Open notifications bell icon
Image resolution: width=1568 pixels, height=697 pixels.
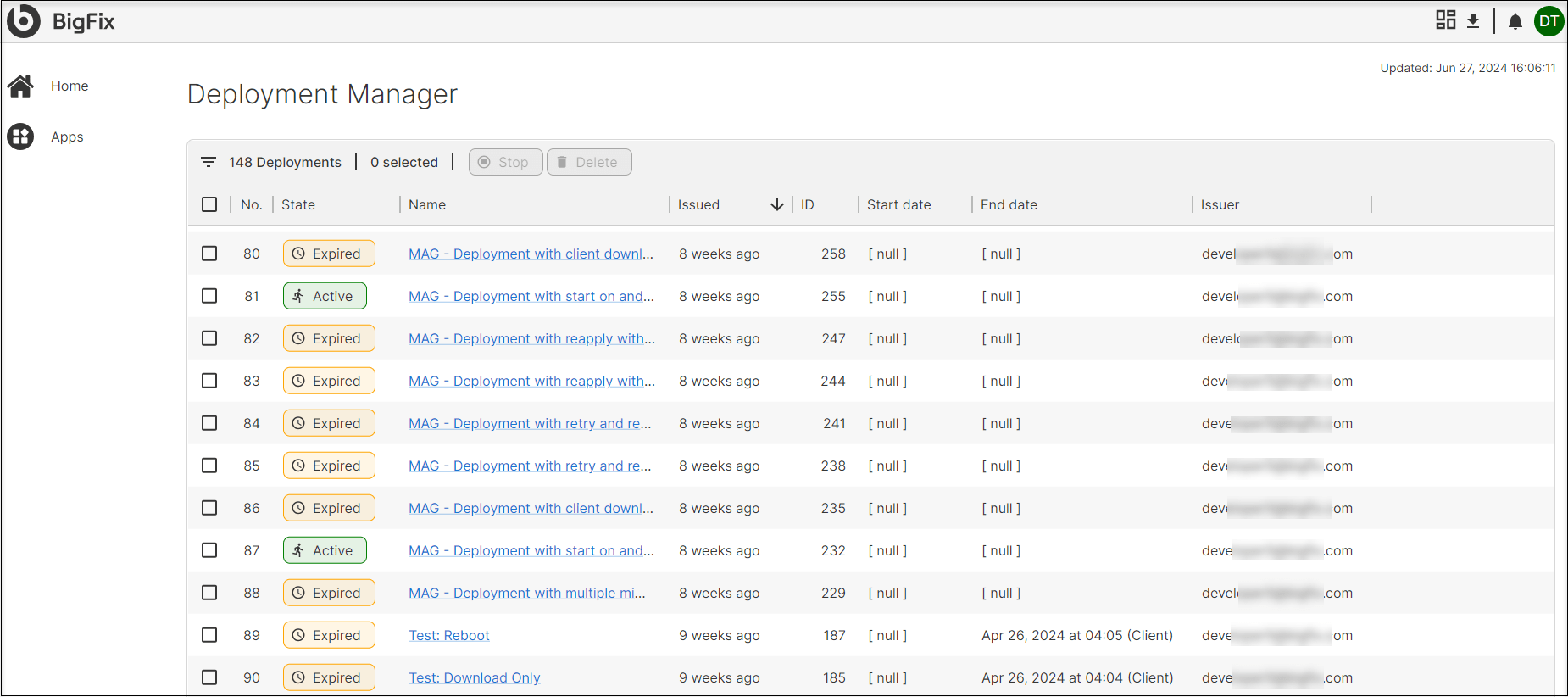[1515, 22]
